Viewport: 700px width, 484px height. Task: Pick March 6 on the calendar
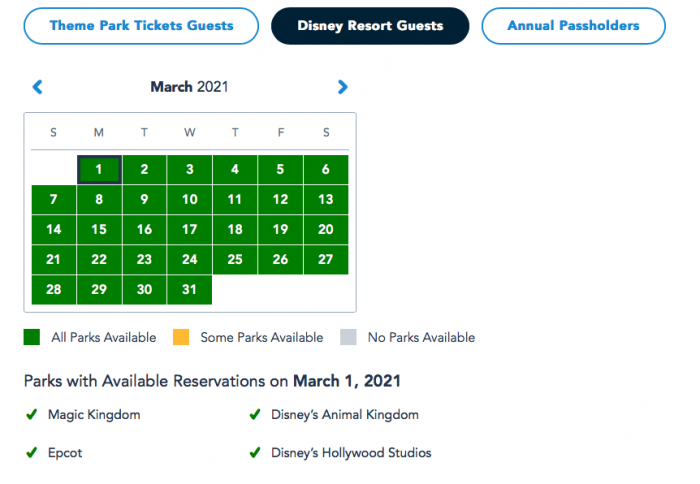click(x=326, y=169)
